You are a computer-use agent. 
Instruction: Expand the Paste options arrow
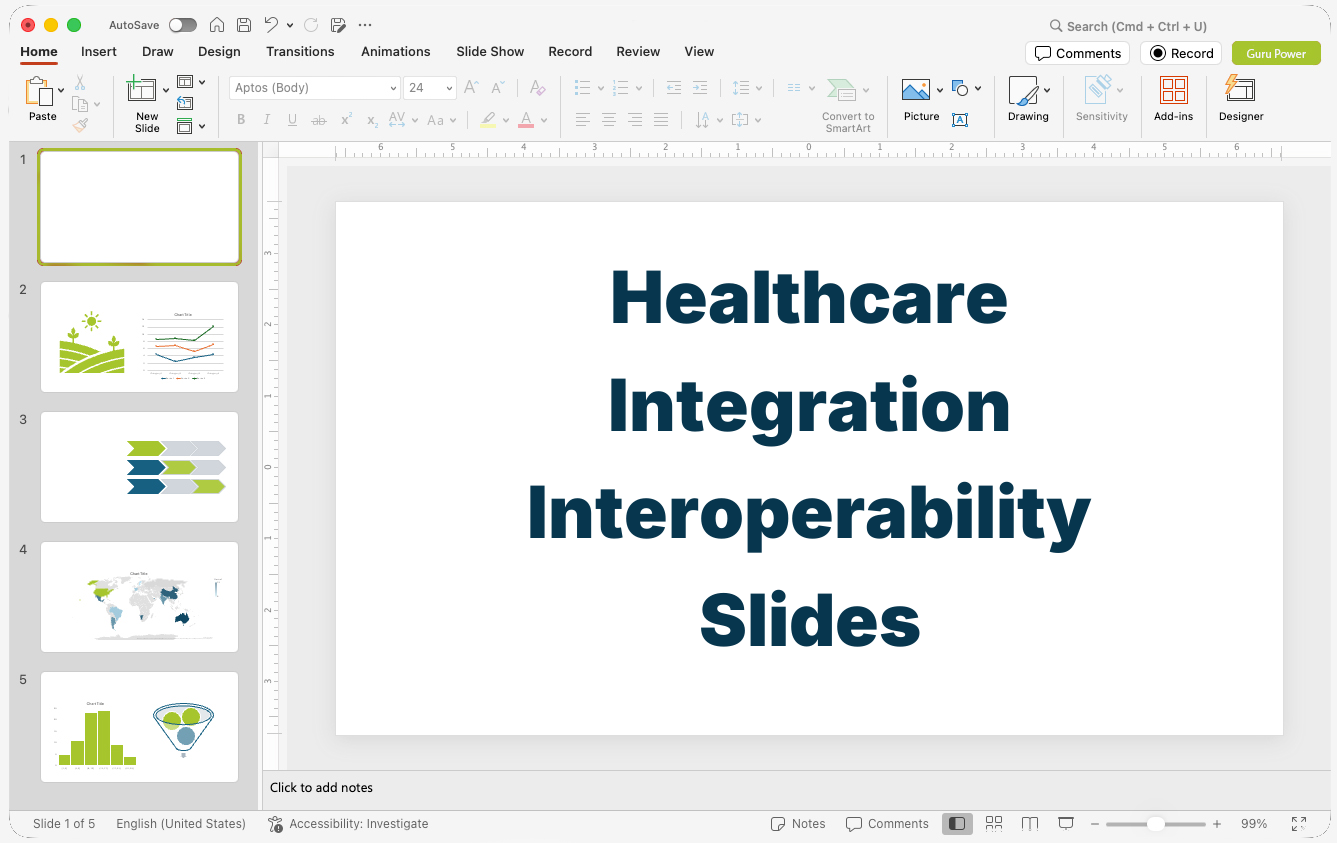pyautogui.click(x=62, y=90)
